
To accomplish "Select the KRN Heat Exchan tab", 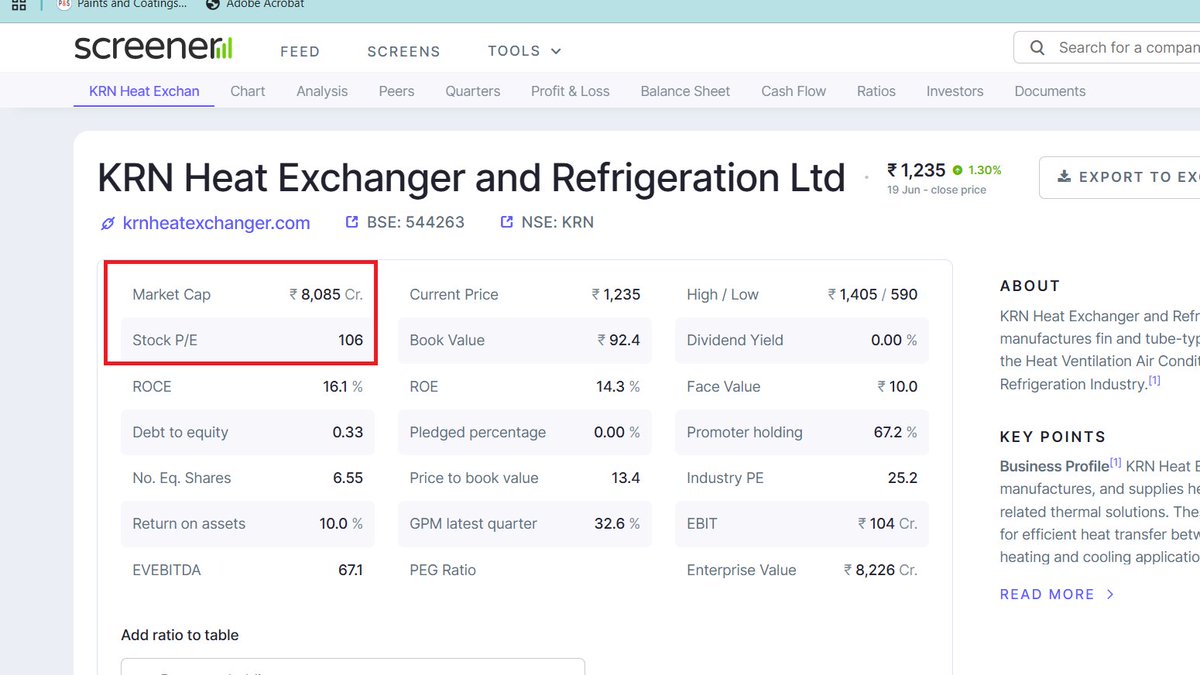I will click(144, 91).
